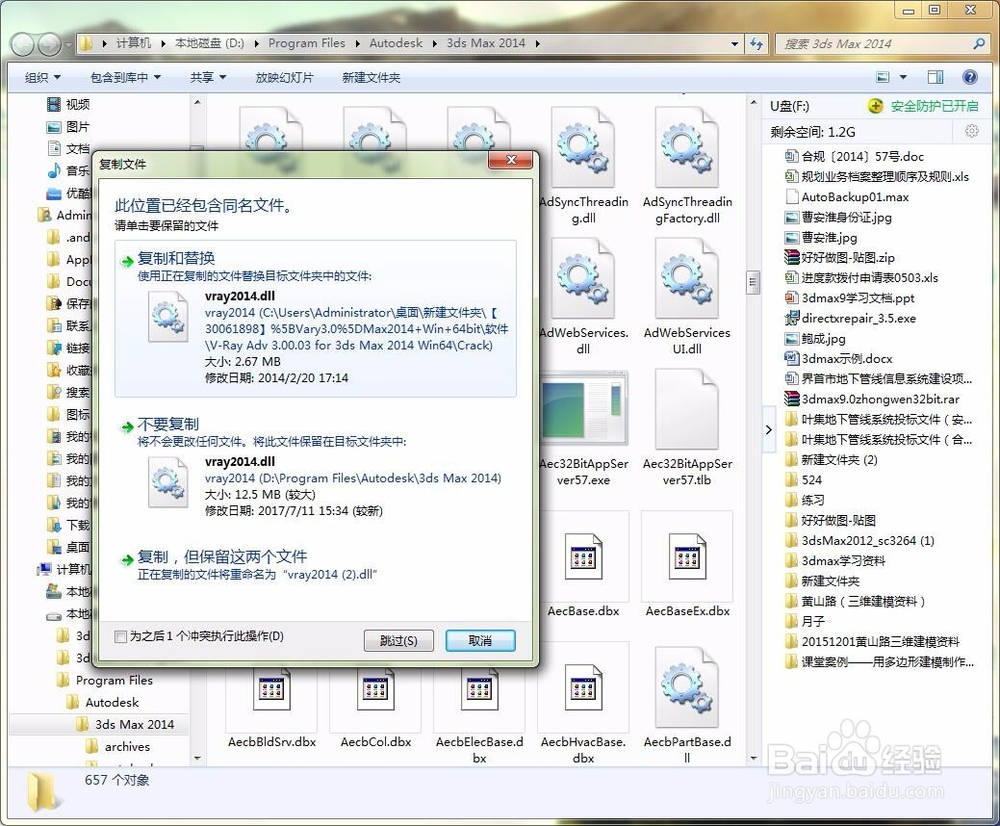Select Program Files in navigation tree
Viewport: 1000px width, 826px height.
[114, 680]
